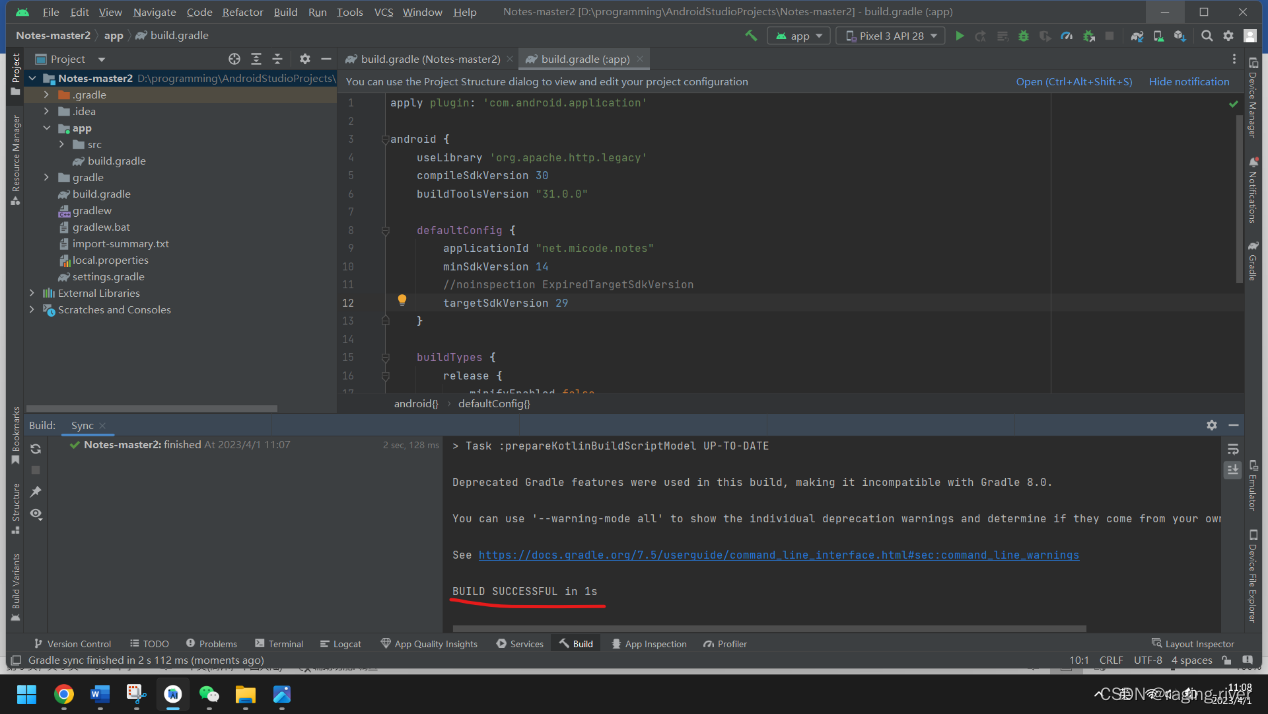Open the Gradle tool window on right edge
Viewport: 1268px width, 714px height.
[1252, 261]
